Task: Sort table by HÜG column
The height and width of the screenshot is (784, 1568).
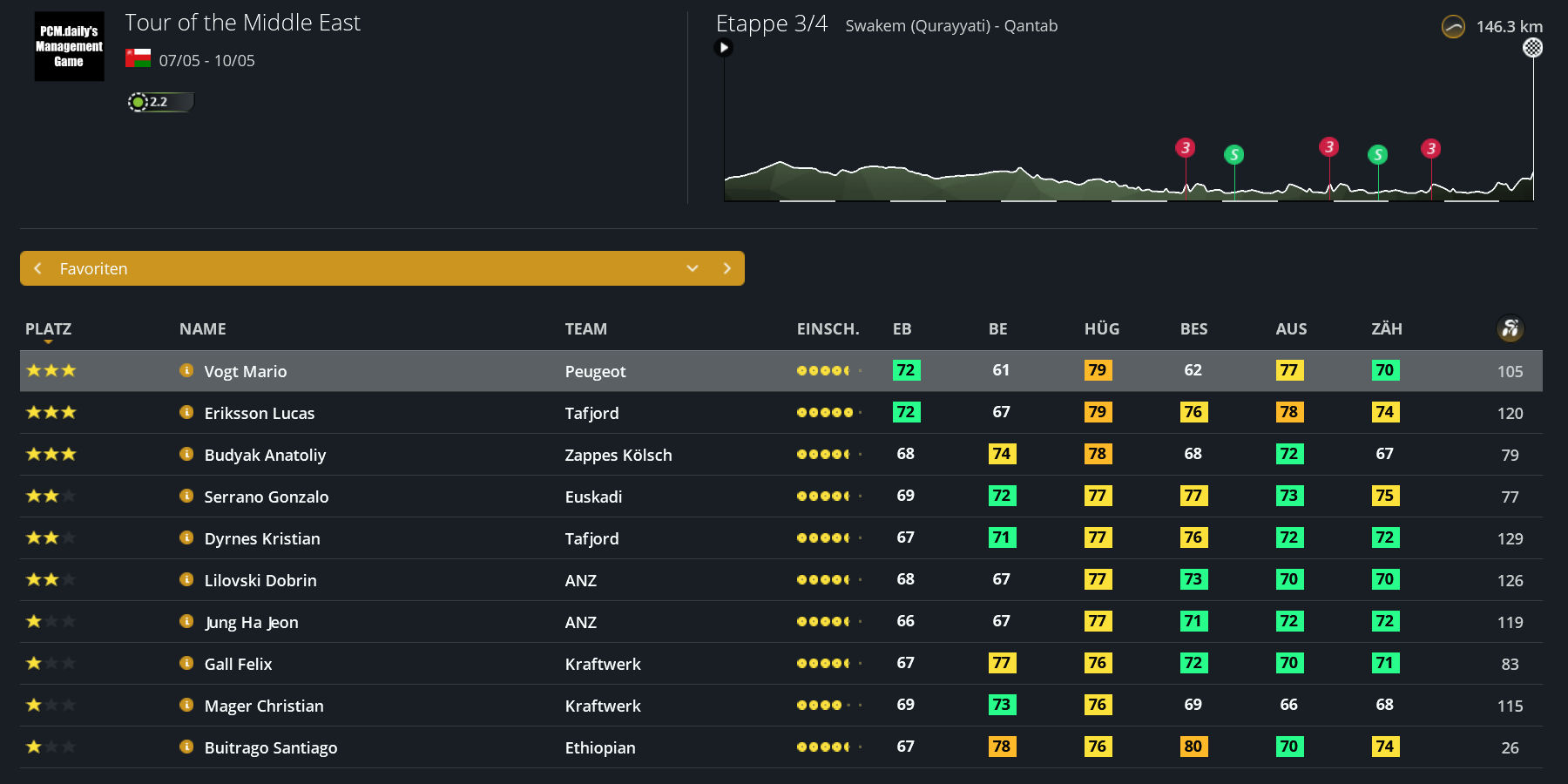Action: pyautogui.click(x=1101, y=329)
